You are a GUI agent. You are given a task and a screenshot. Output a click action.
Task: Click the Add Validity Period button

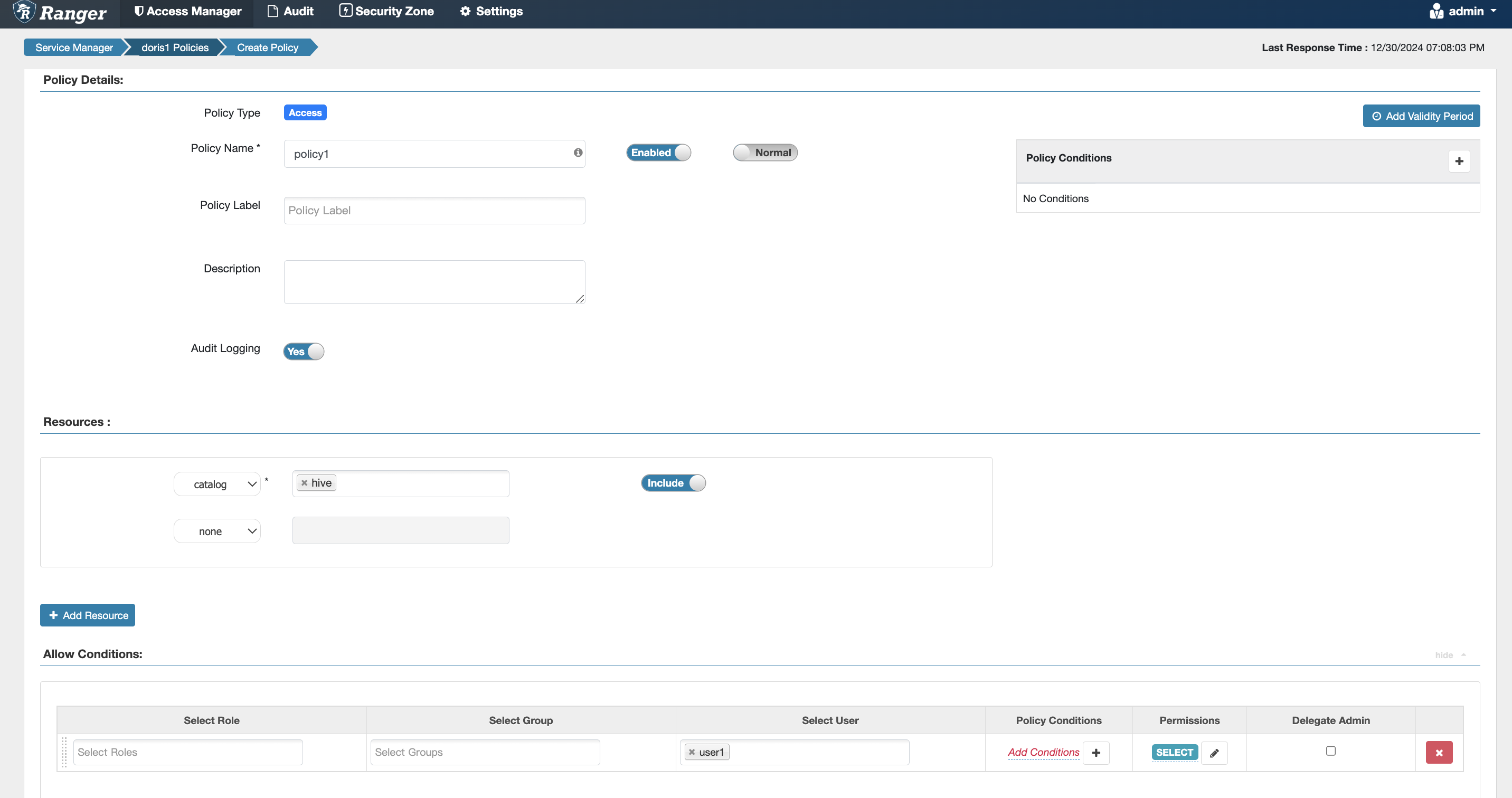[1421, 116]
